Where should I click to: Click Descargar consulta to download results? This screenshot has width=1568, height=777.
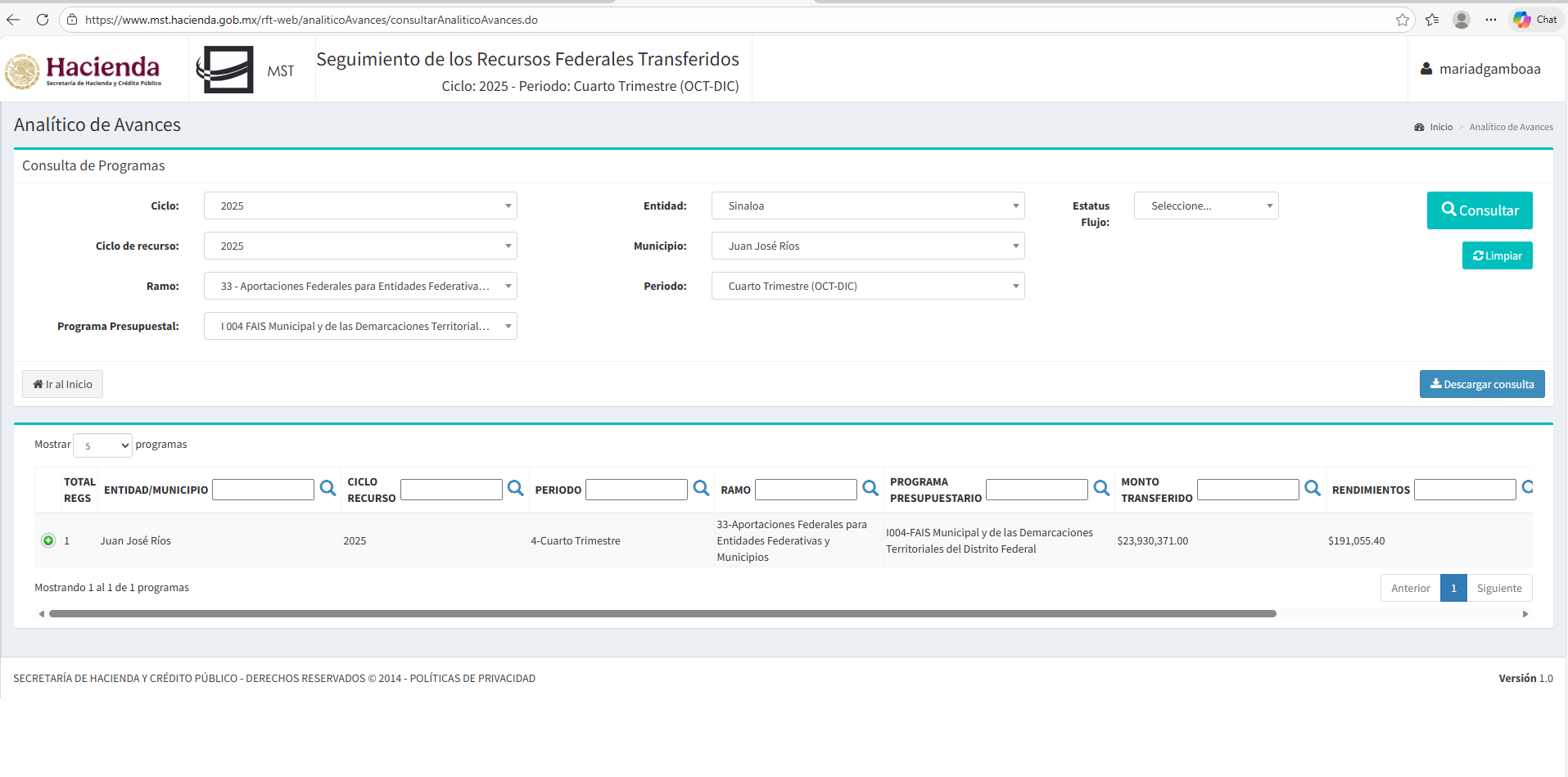[x=1481, y=384]
